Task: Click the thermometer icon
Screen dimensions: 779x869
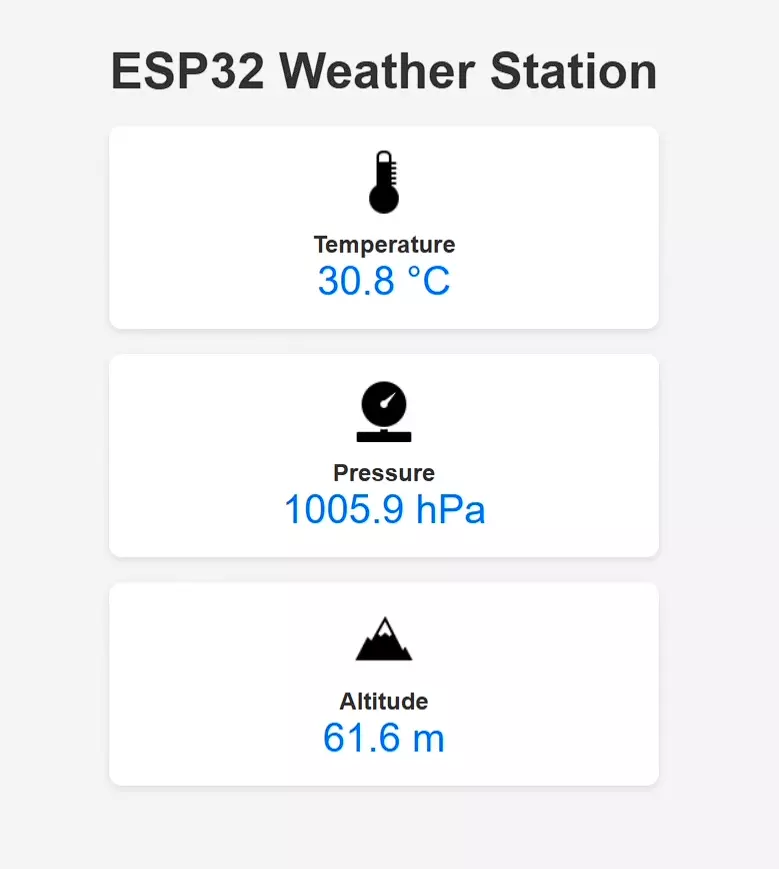Action: point(384,182)
